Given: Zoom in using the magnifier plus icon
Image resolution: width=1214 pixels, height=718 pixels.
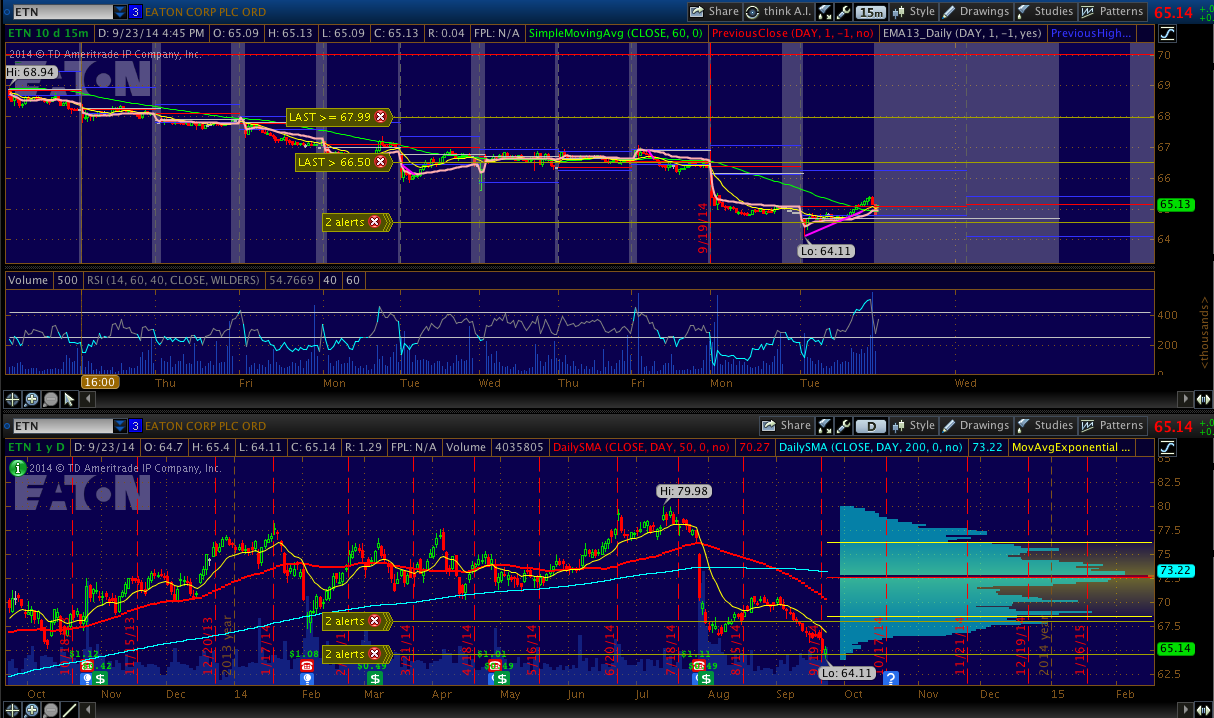Looking at the screenshot, I should pyautogui.click(x=32, y=399).
